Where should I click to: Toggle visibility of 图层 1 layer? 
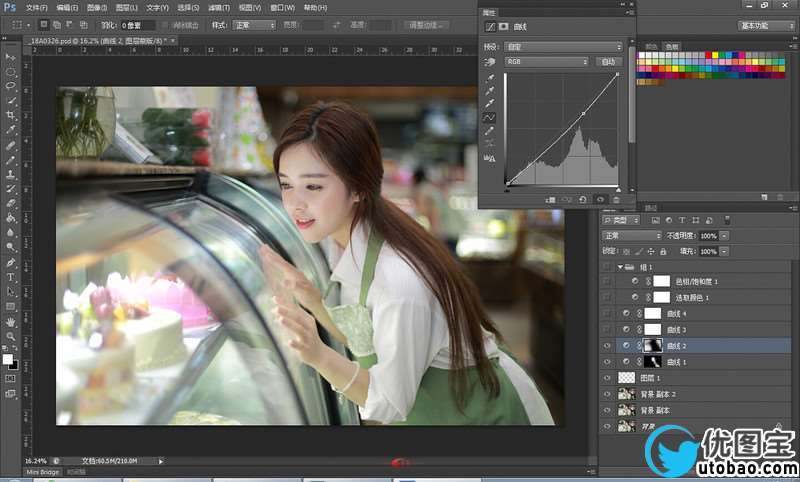coord(608,378)
